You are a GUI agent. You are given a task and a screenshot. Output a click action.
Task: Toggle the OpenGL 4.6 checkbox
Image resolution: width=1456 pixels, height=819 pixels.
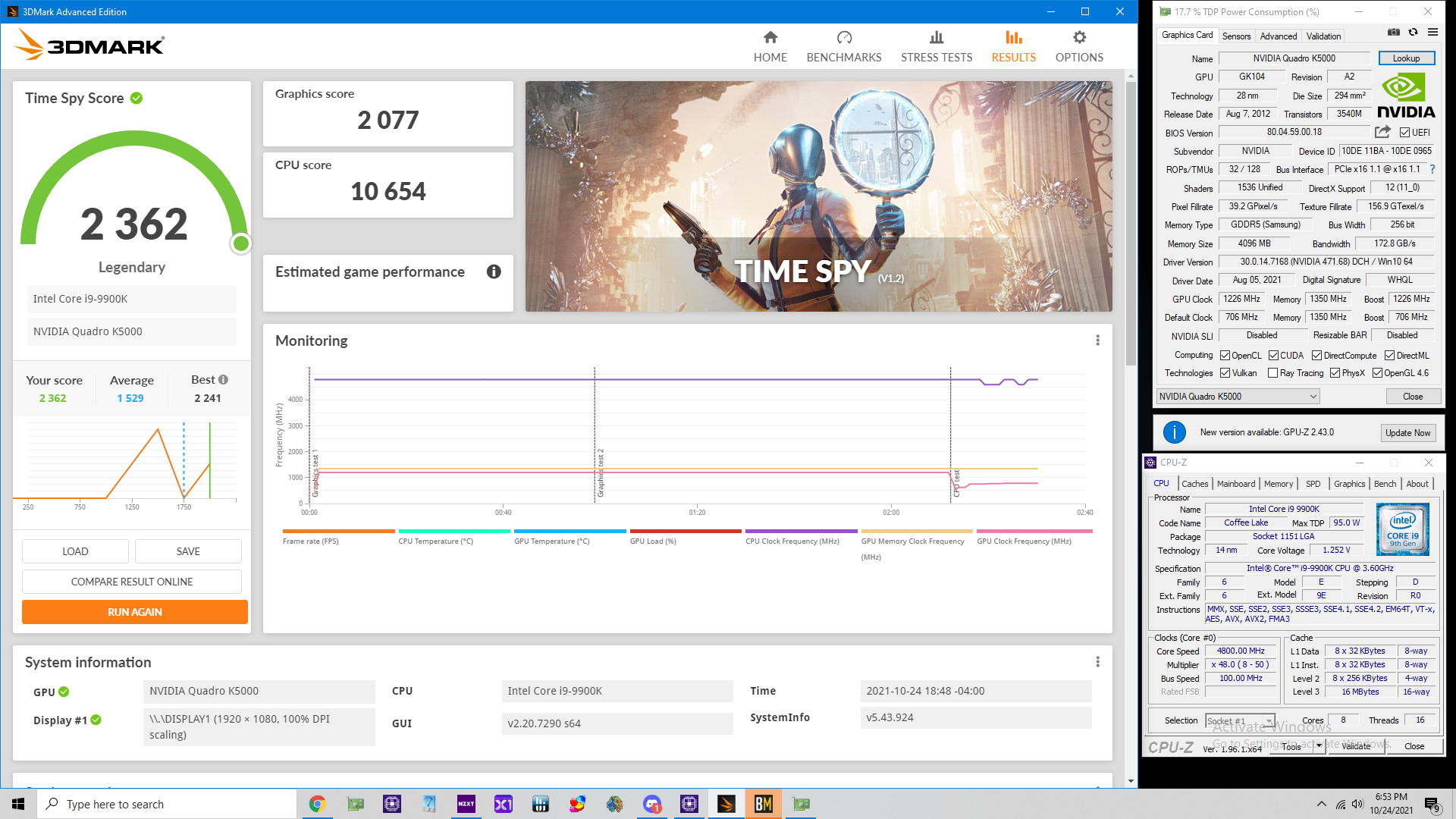[x=1377, y=373]
